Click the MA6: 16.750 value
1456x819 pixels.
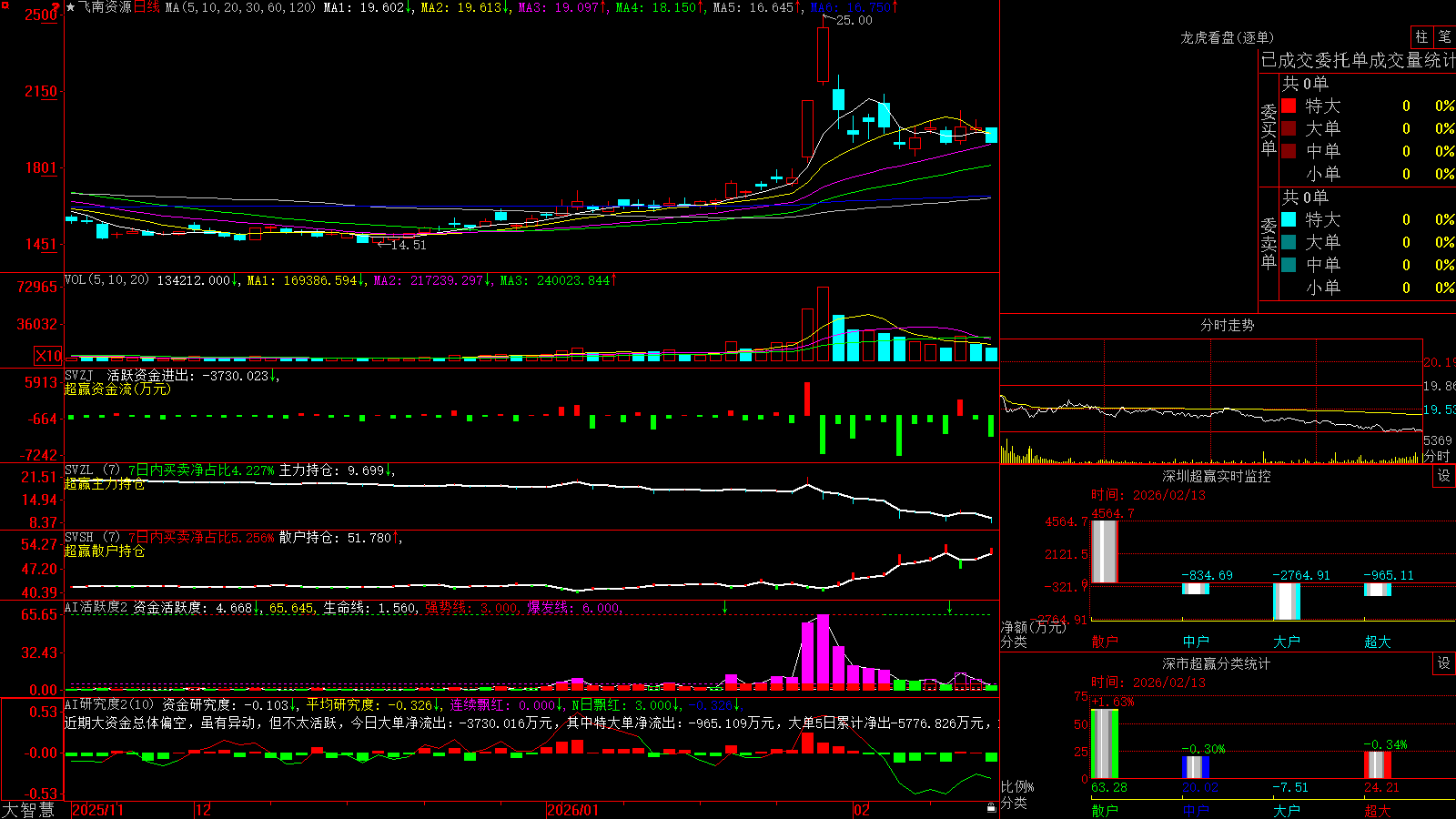[850, 7]
